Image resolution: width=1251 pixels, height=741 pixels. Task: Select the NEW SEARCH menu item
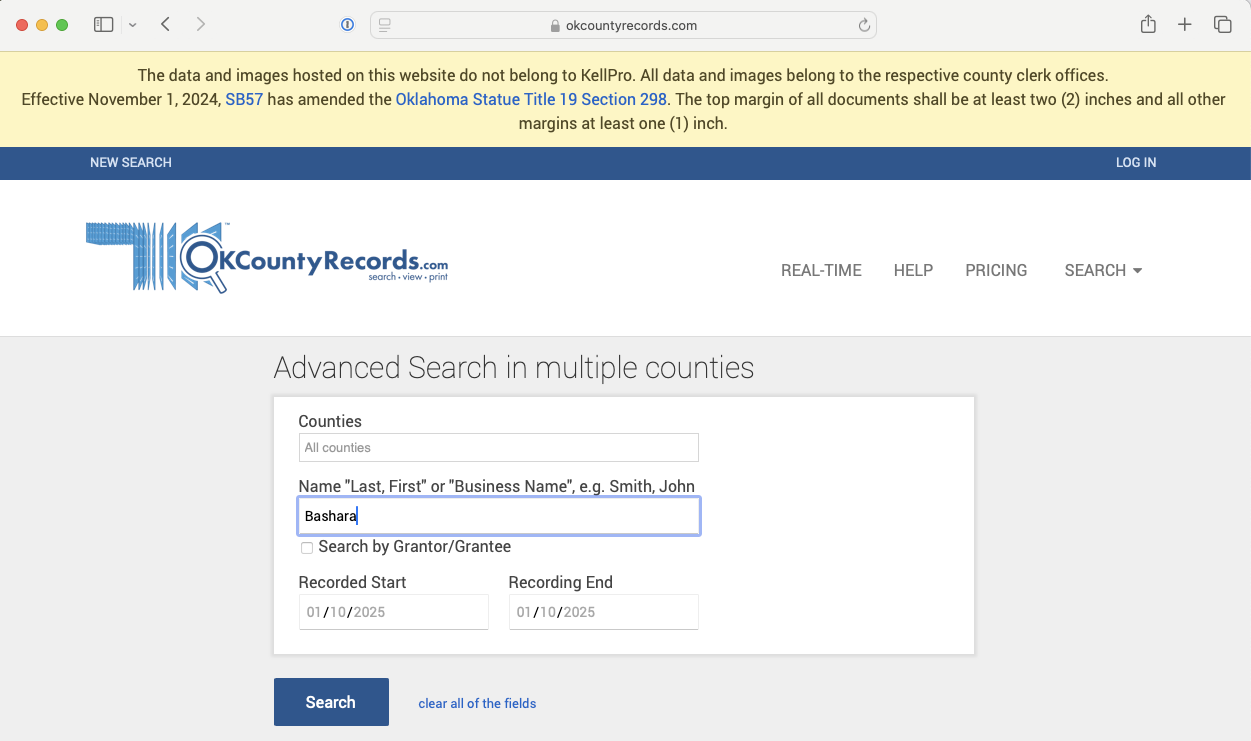130,162
